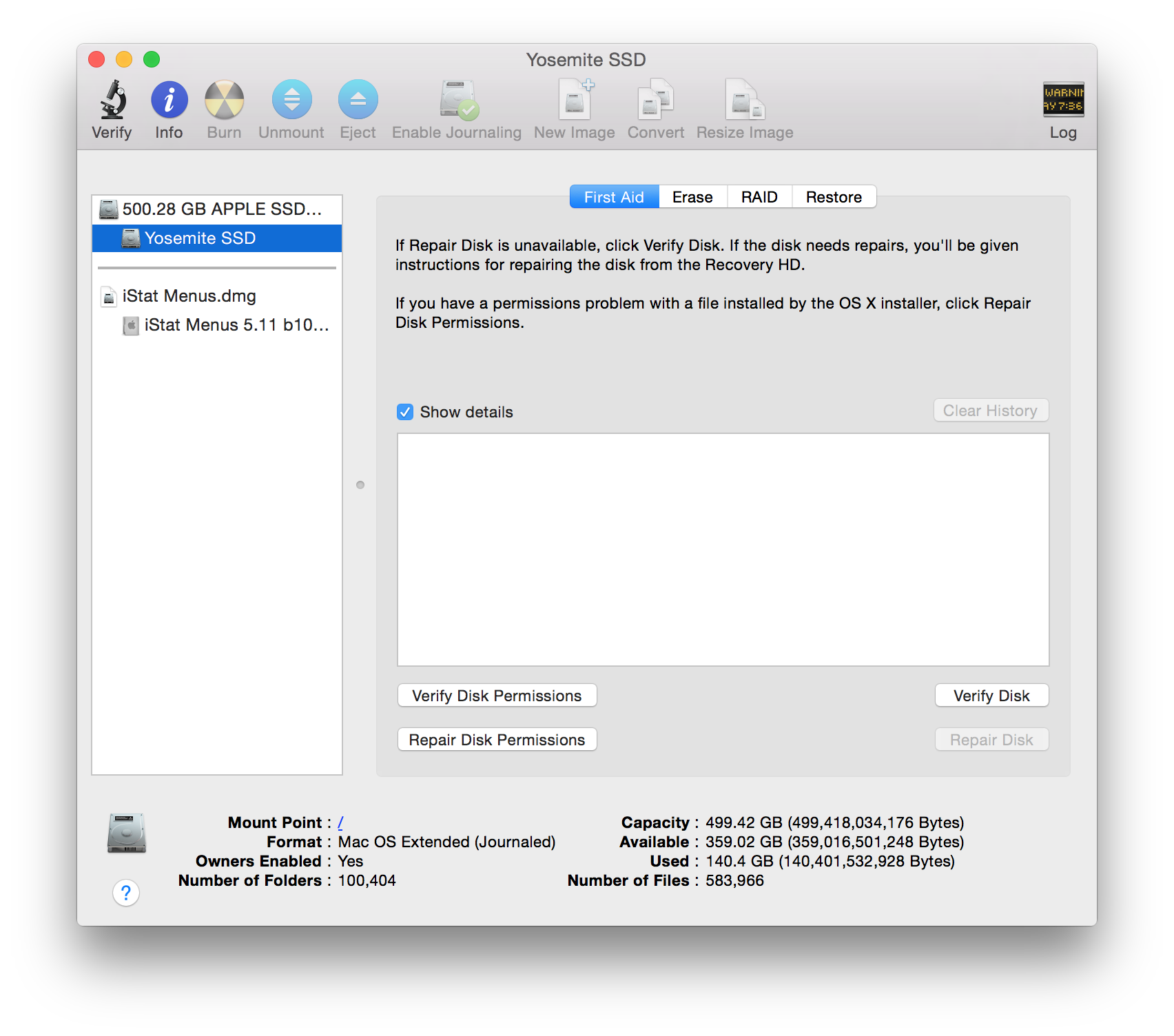Click Repair Disk Permissions button

497,740
